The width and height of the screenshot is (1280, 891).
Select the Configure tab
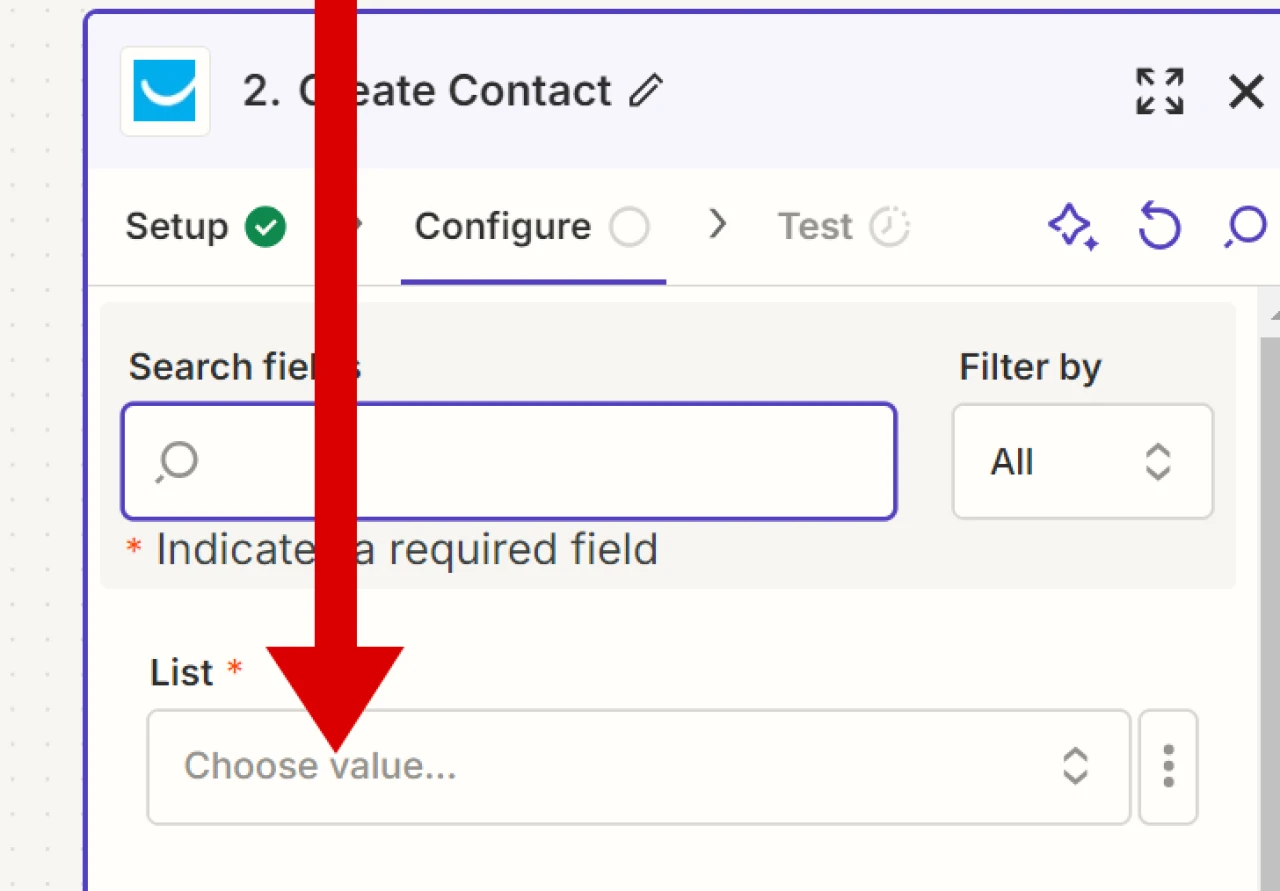coord(503,227)
